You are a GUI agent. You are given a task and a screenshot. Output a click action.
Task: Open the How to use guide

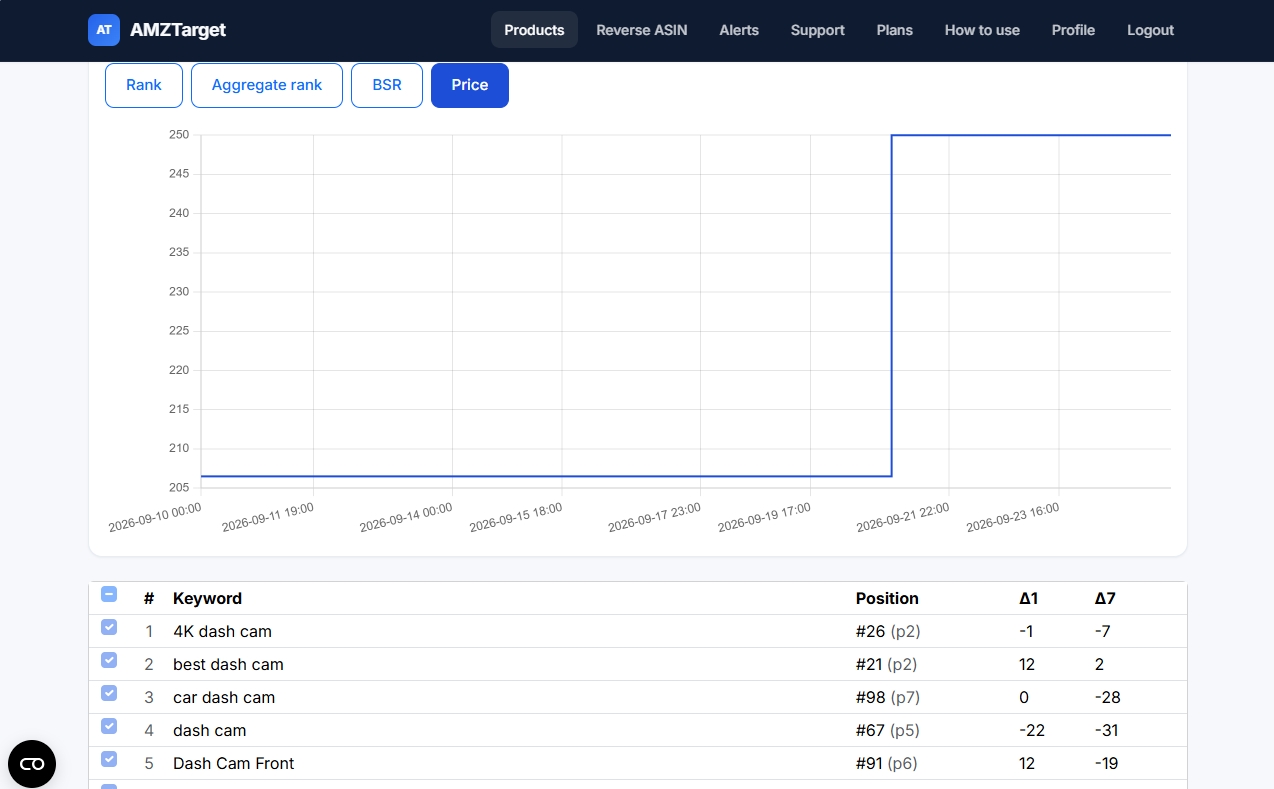coord(982,30)
